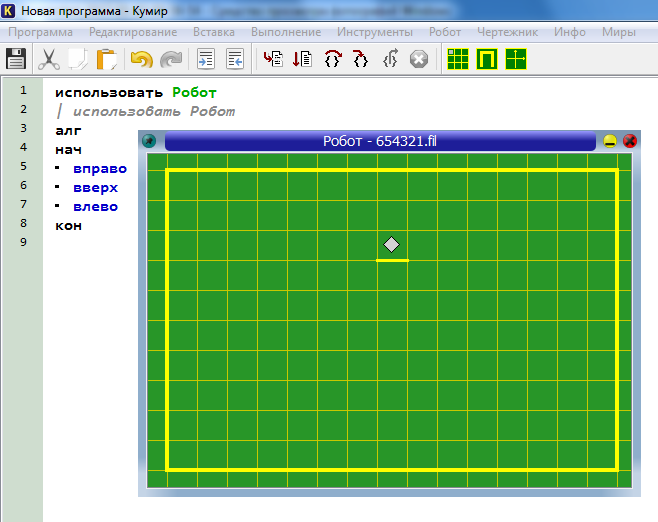Open the Программа menu
Image resolution: width=658 pixels, height=522 pixels.
click(40, 32)
